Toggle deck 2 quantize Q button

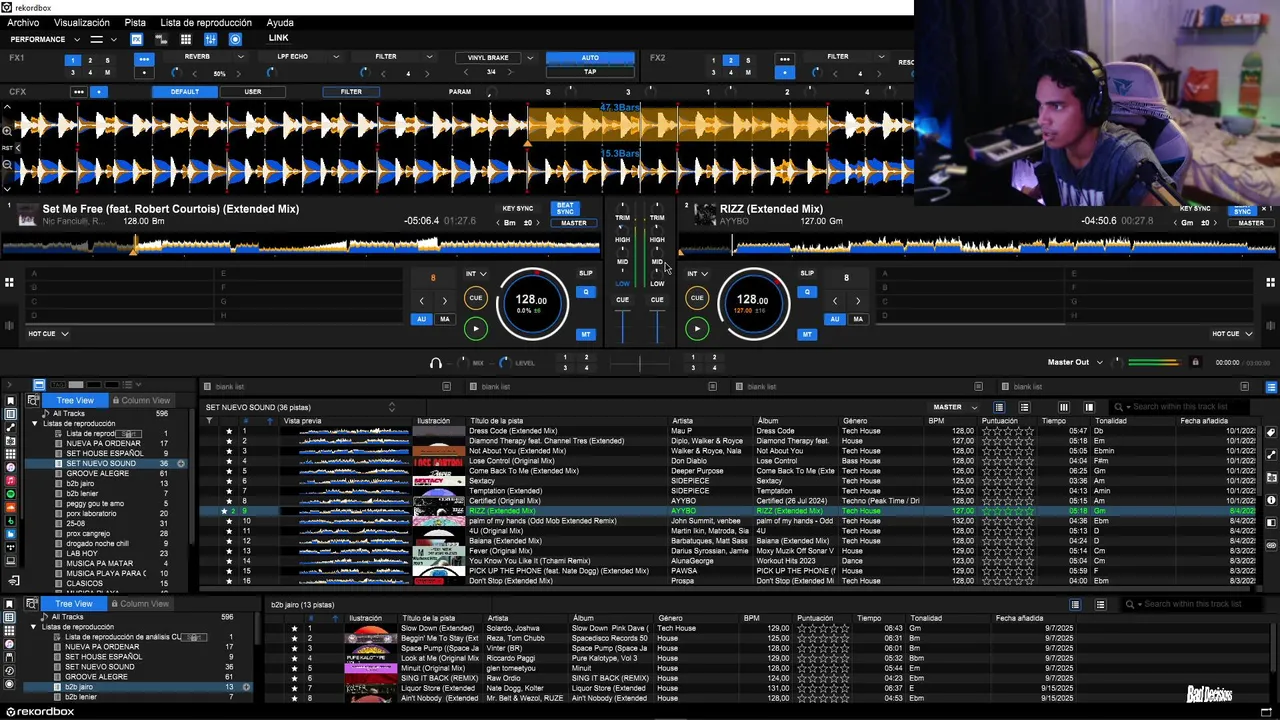coord(807,292)
